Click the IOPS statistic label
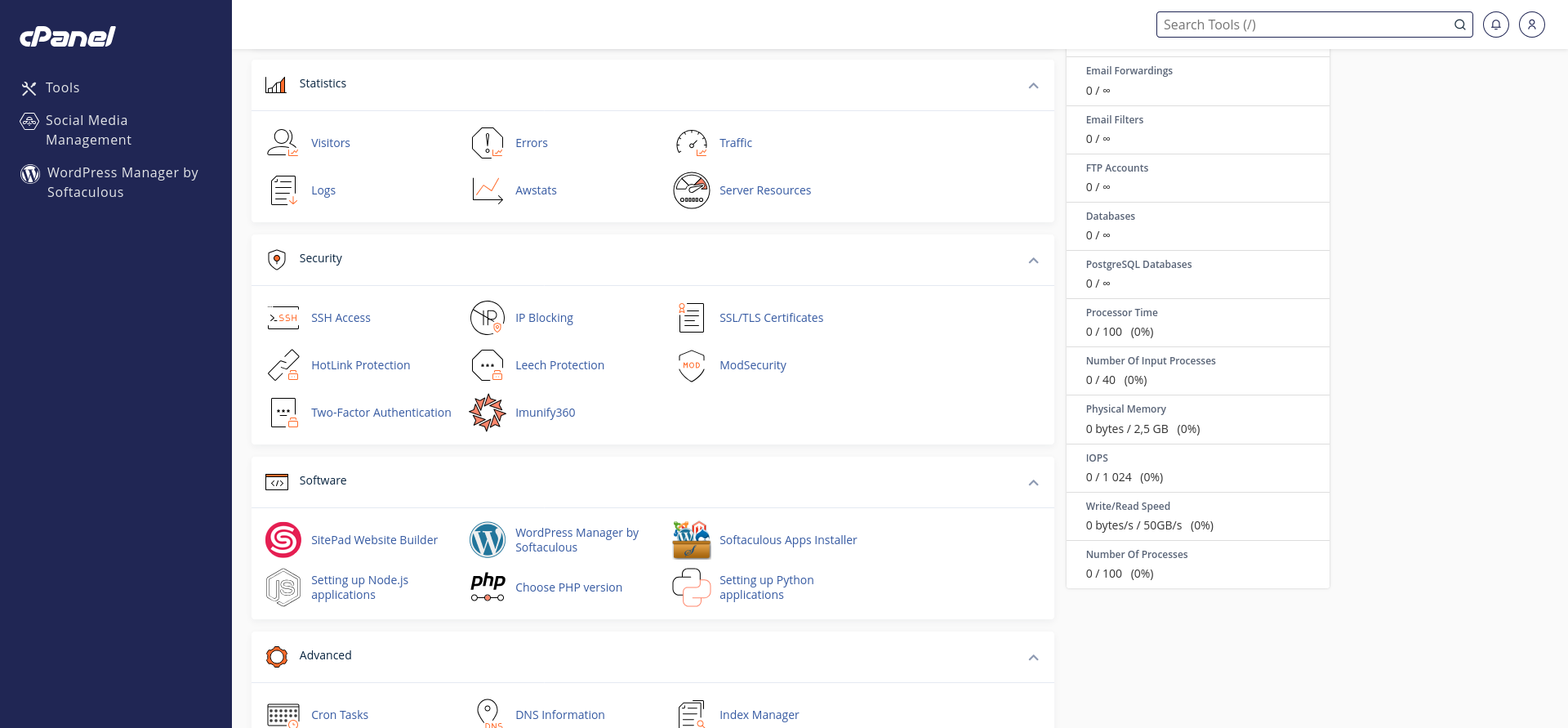 click(1097, 458)
